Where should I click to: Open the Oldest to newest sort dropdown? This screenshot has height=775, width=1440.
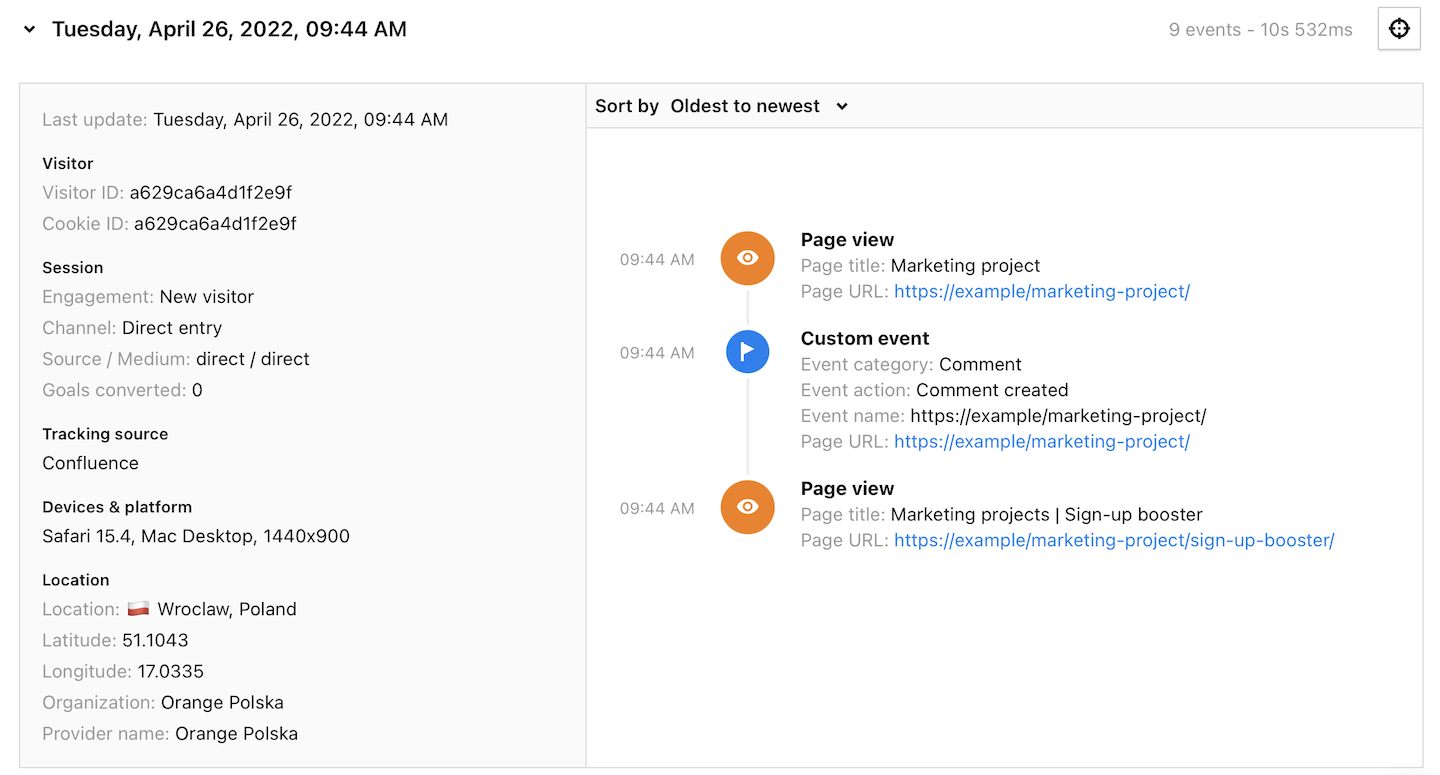coord(759,106)
